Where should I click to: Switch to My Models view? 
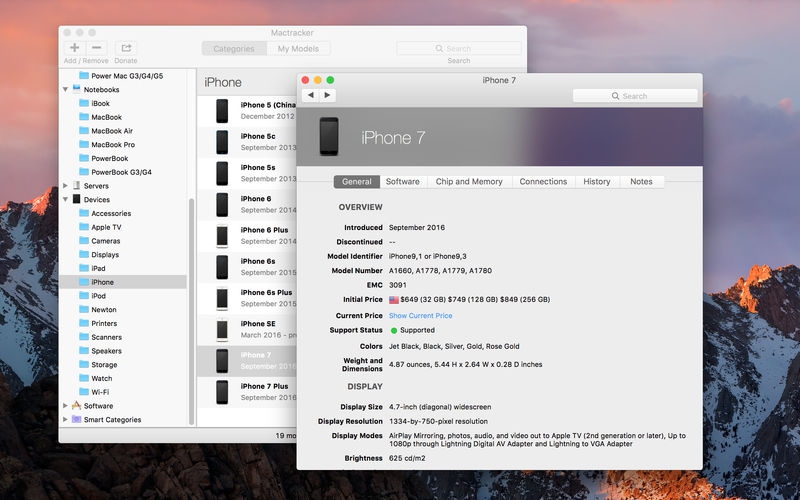click(298, 48)
